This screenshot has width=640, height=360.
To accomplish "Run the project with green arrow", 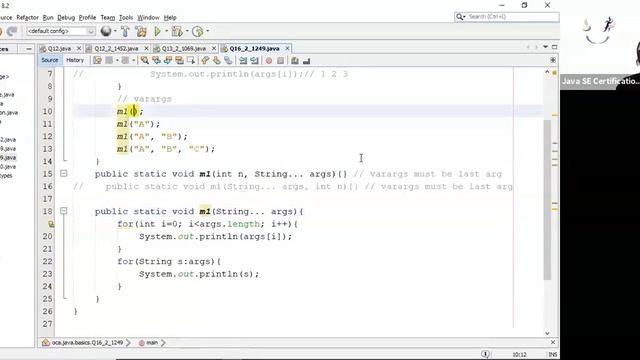I will [x=158, y=31].
